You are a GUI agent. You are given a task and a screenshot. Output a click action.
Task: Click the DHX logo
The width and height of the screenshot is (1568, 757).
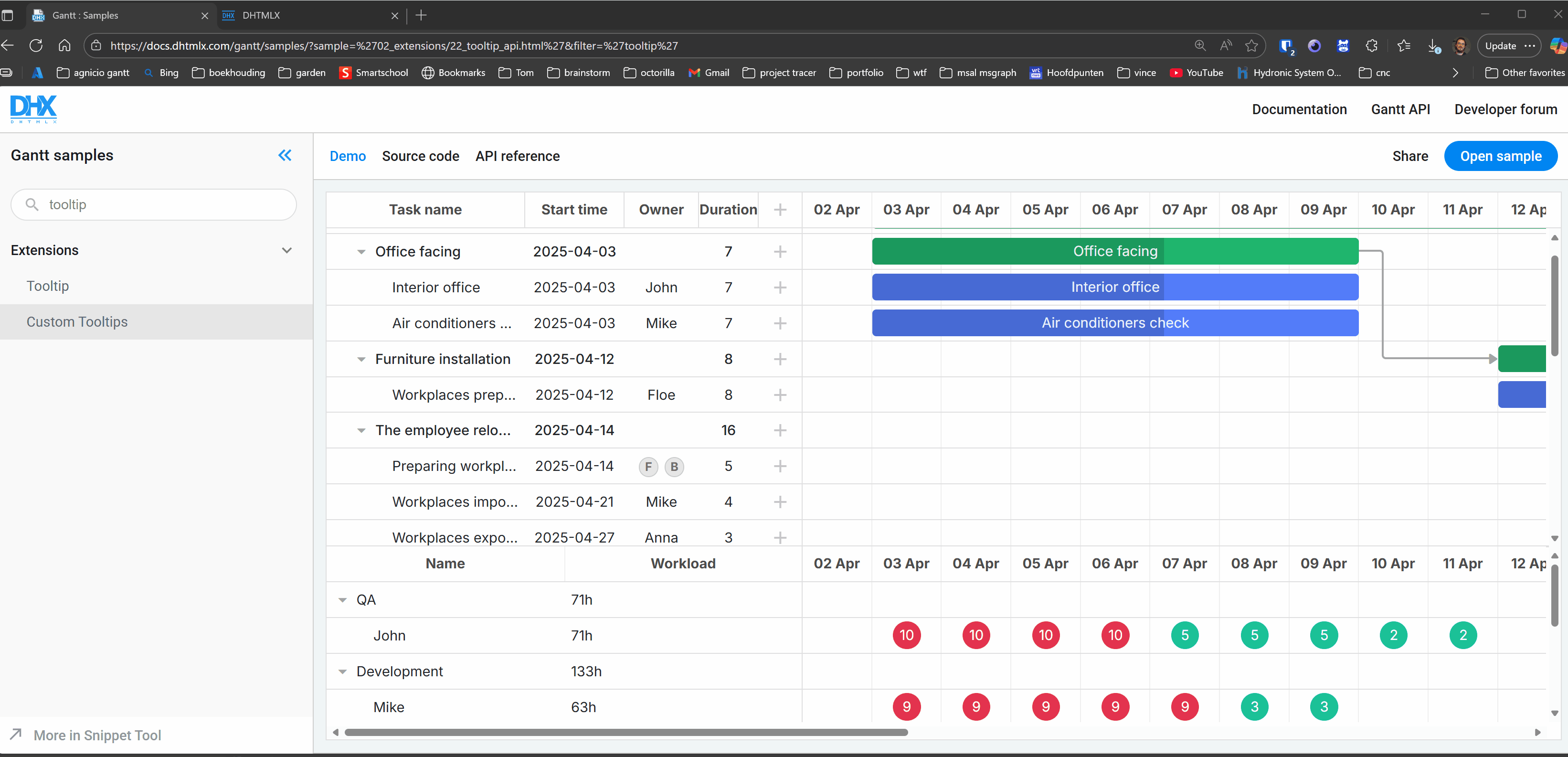(33, 110)
